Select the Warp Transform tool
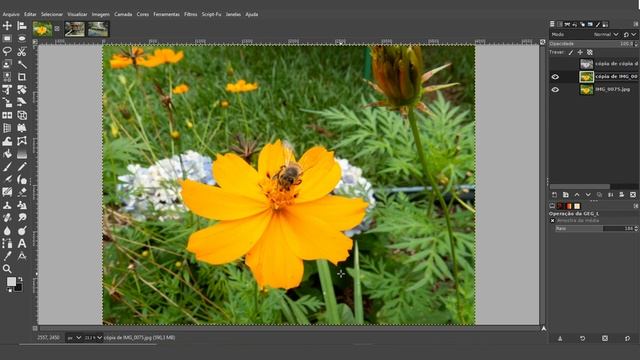This screenshot has height=360, width=640. pyautogui.click(x=7, y=141)
